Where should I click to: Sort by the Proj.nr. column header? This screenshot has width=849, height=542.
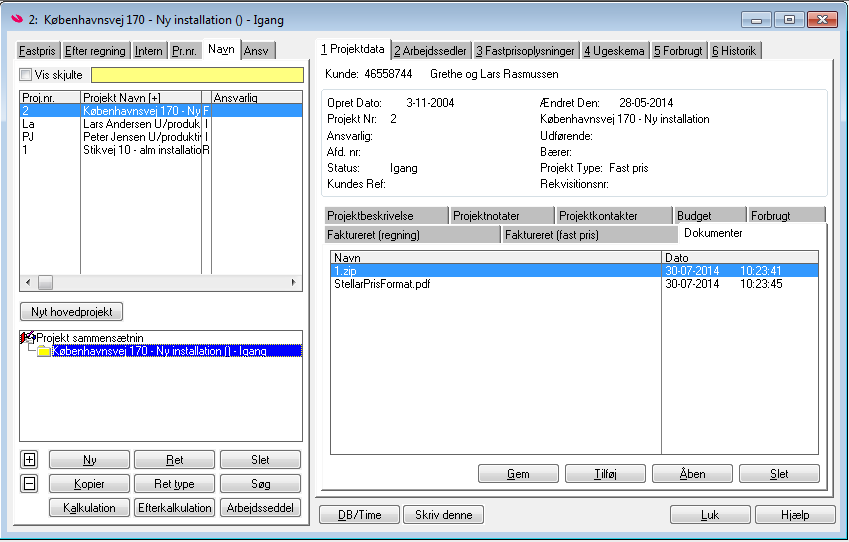pyautogui.click(x=50, y=97)
